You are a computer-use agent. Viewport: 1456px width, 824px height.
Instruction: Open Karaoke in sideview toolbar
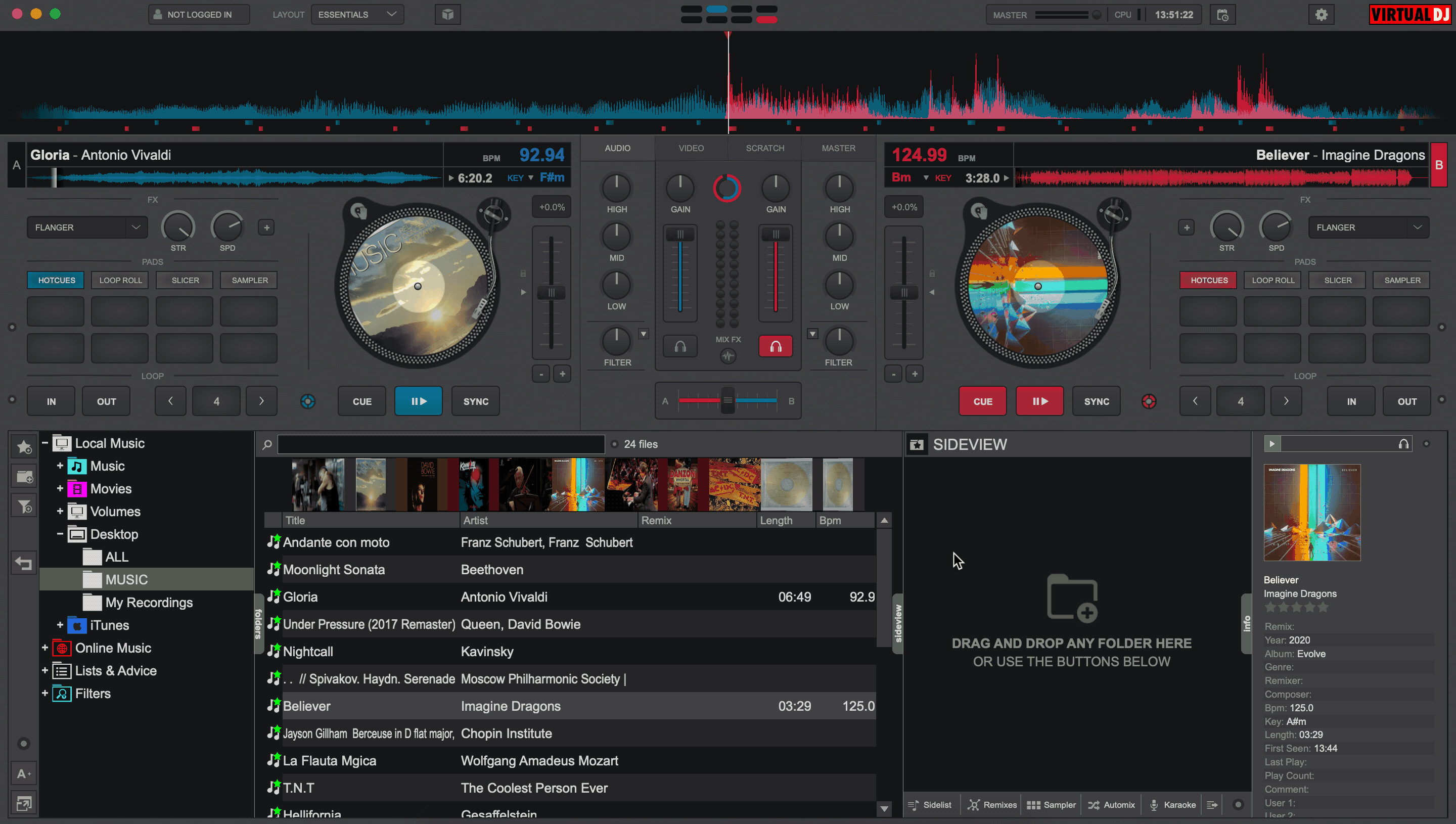(x=1172, y=805)
